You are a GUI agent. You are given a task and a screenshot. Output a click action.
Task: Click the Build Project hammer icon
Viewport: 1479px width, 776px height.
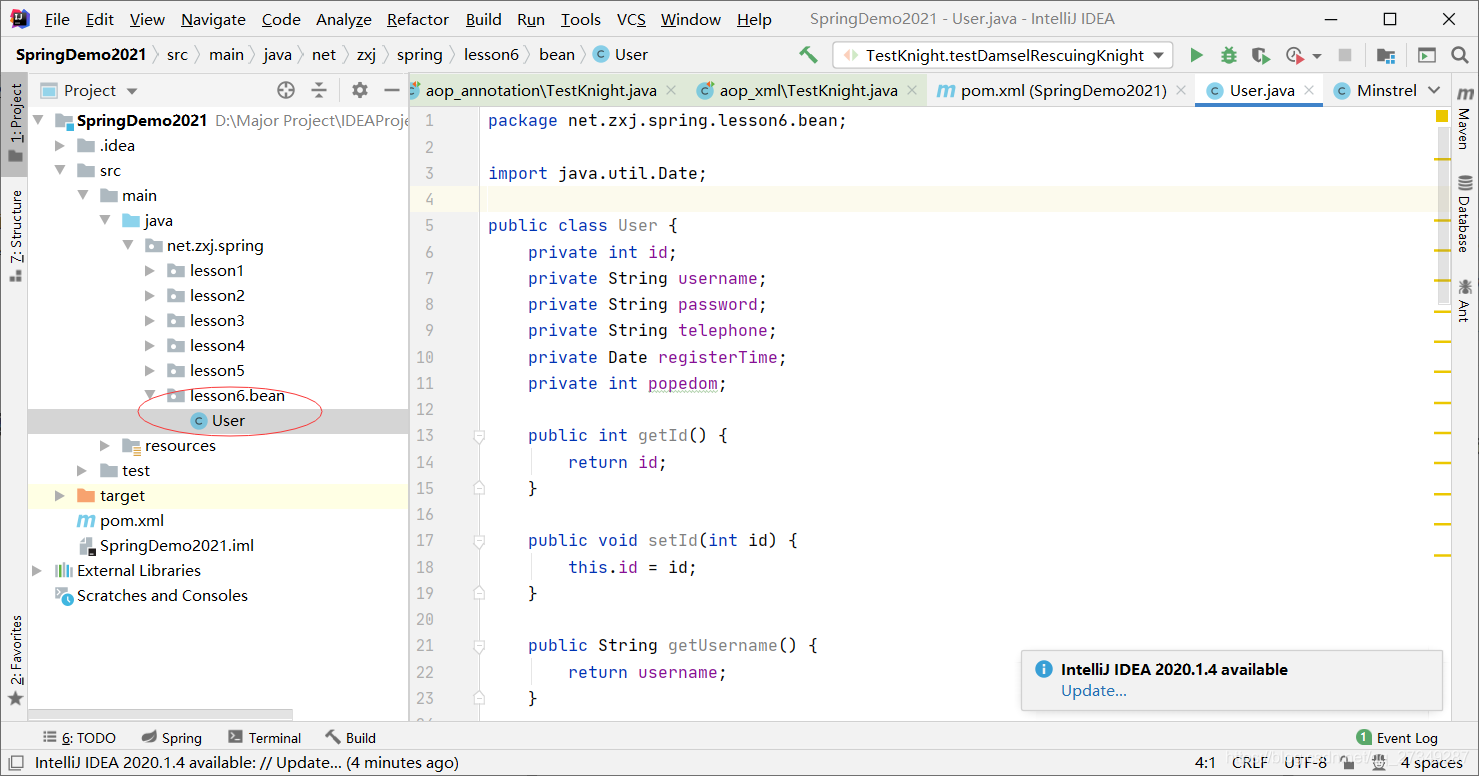click(808, 55)
